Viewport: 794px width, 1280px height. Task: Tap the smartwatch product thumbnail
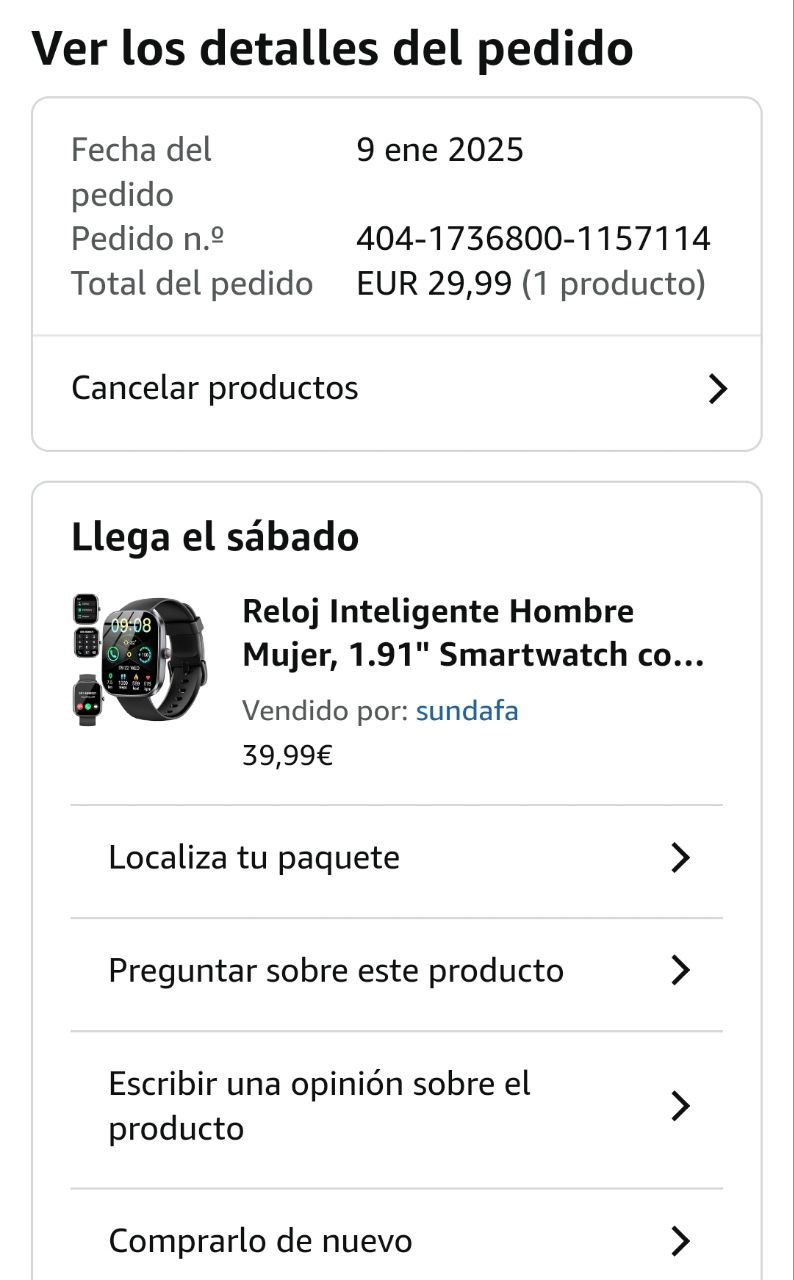[x=140, y=659]
